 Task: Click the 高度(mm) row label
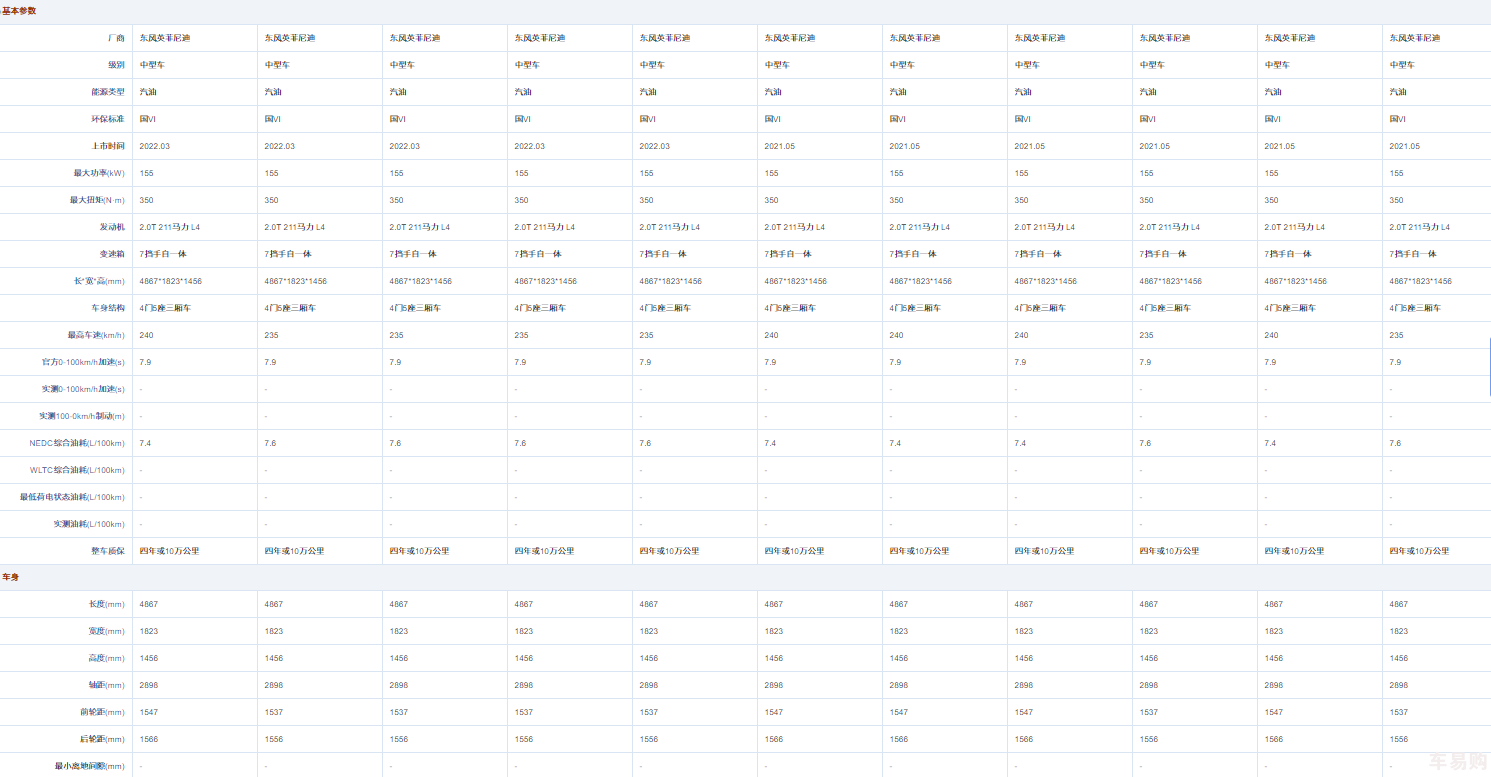pyautogui.click(x=107, y=658)
